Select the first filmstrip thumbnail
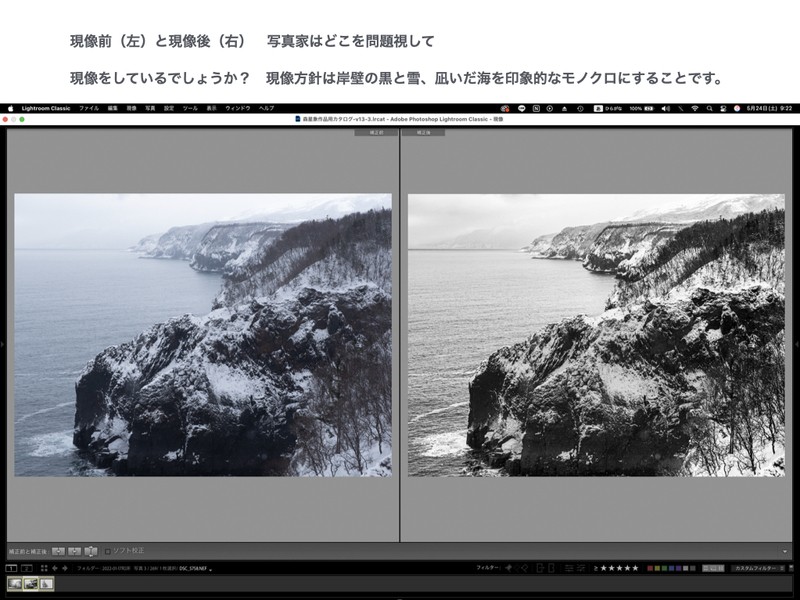800x600 pixels. pos(16,583)
